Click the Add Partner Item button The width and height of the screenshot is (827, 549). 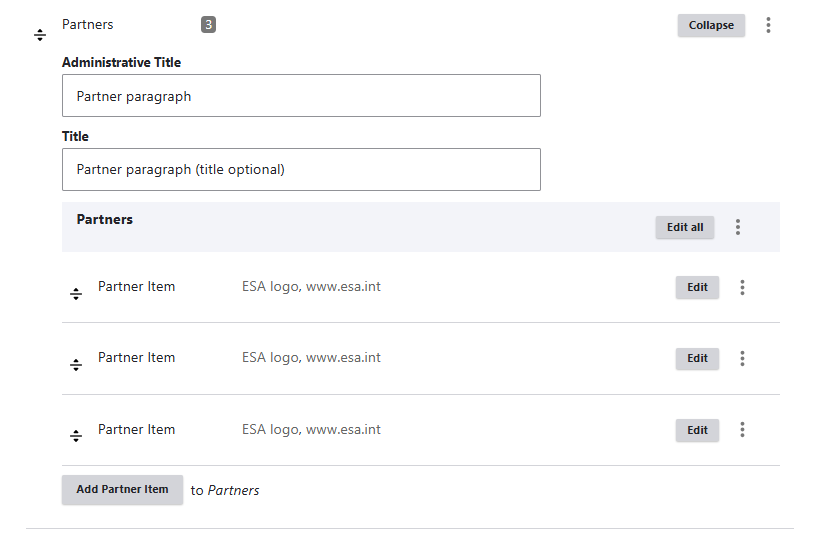122,489
